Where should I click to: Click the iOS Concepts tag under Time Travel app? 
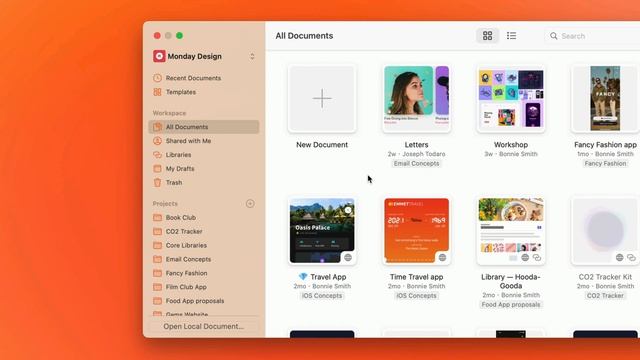point(416,296)
